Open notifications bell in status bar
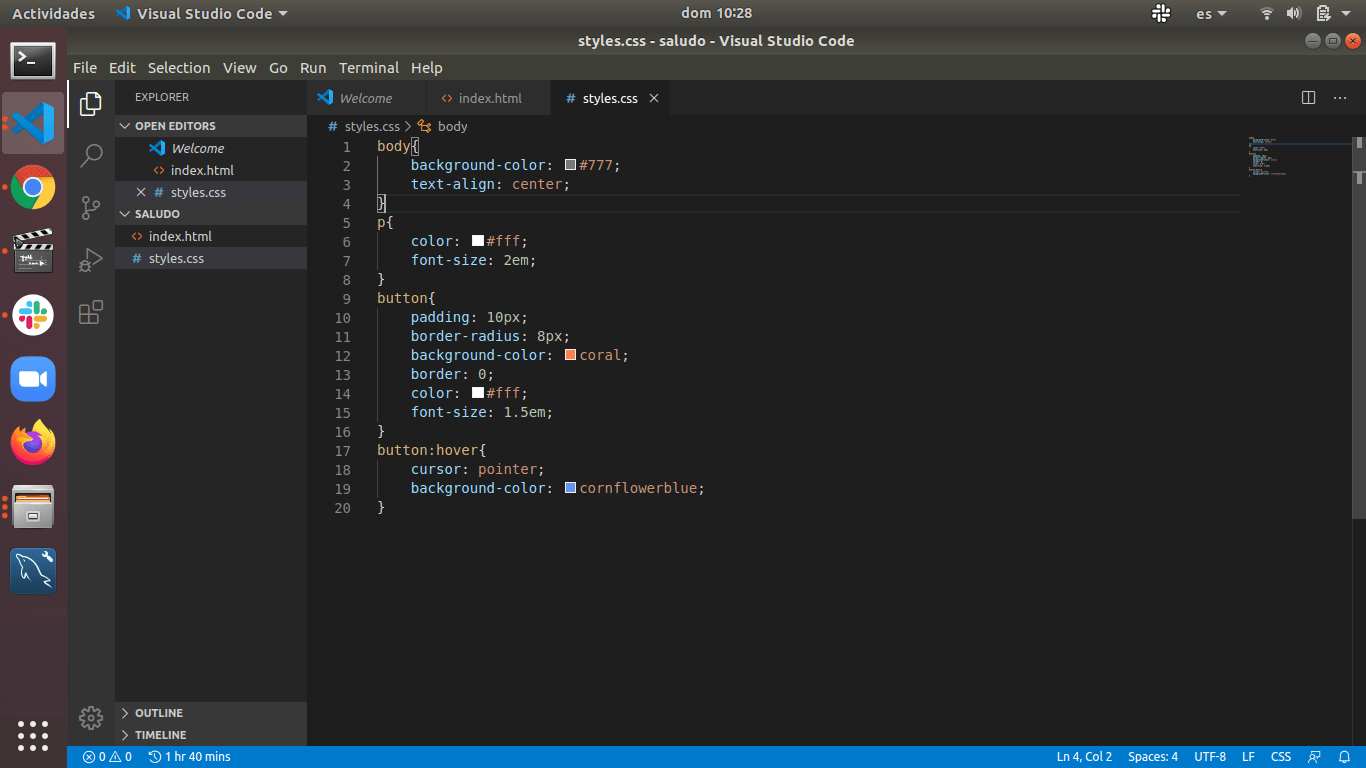Image resolution: width=1366 pixels, height=768 pixels. (1343, 757)
